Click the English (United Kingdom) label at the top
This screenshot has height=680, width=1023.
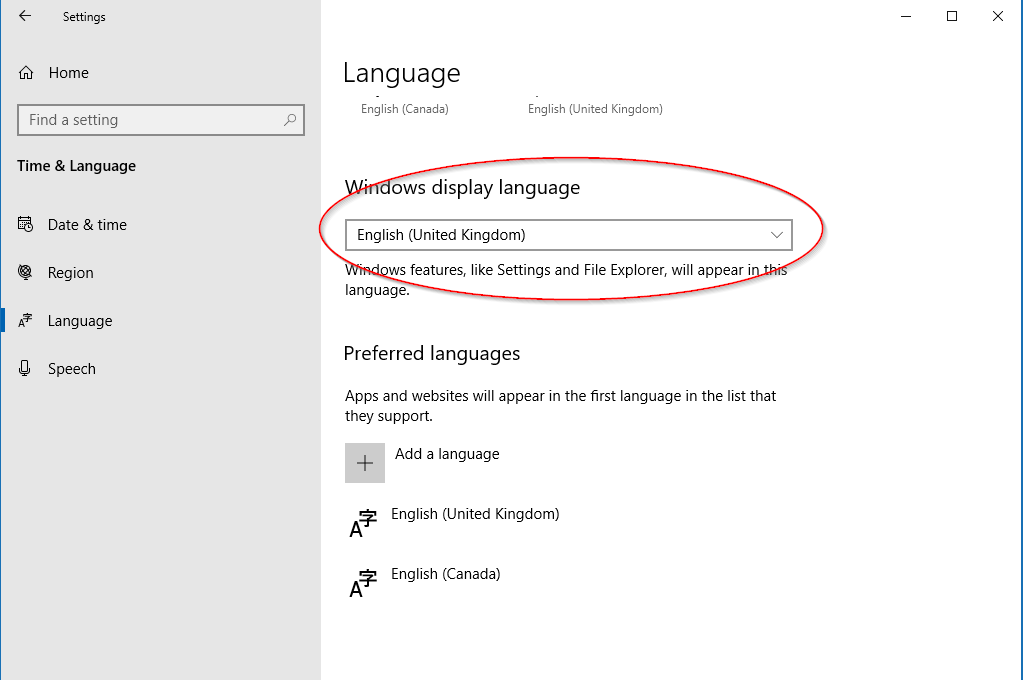tap(595, 109)
